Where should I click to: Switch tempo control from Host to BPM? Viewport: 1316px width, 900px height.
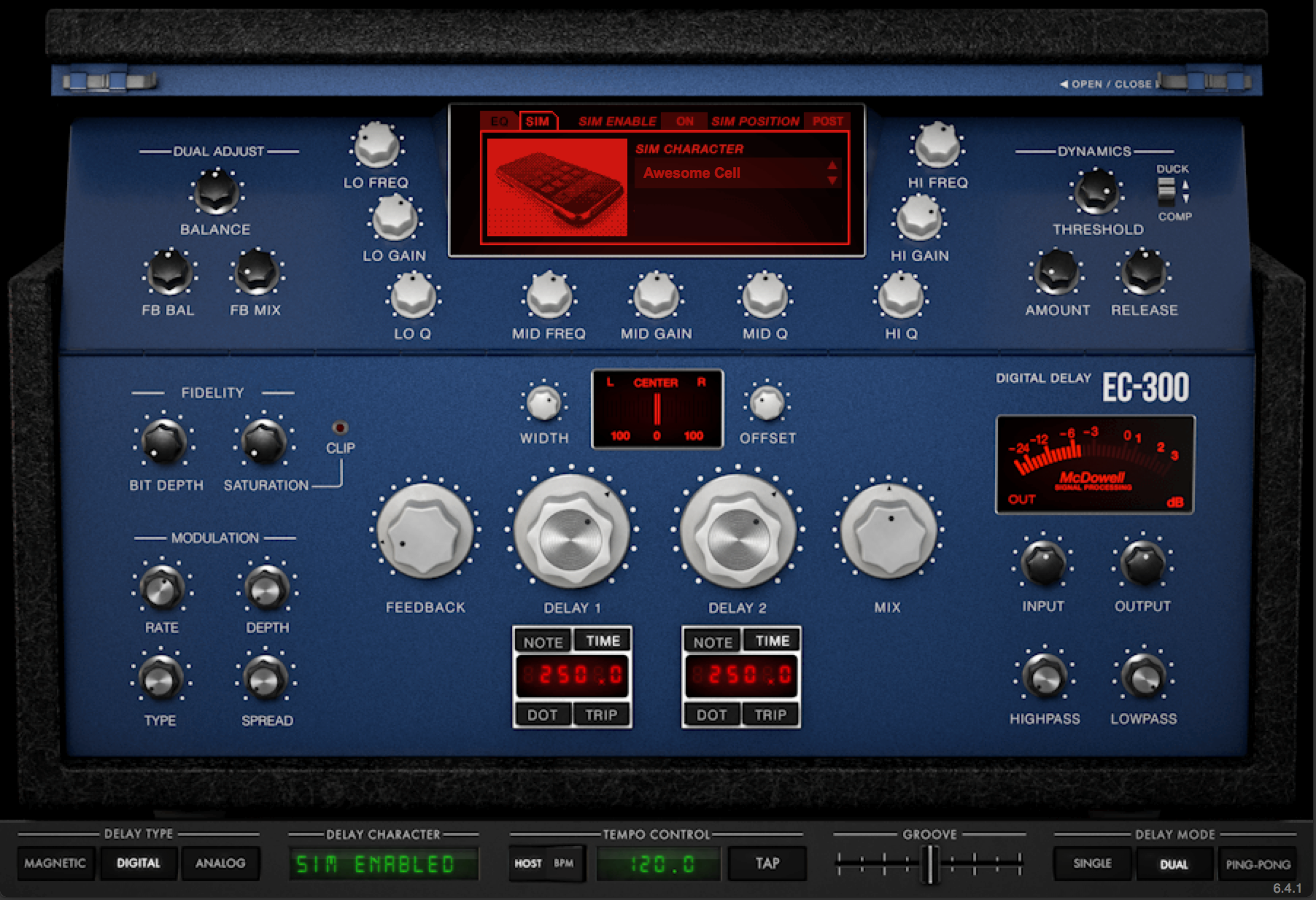pyautogui.click(x=564, y=864)
